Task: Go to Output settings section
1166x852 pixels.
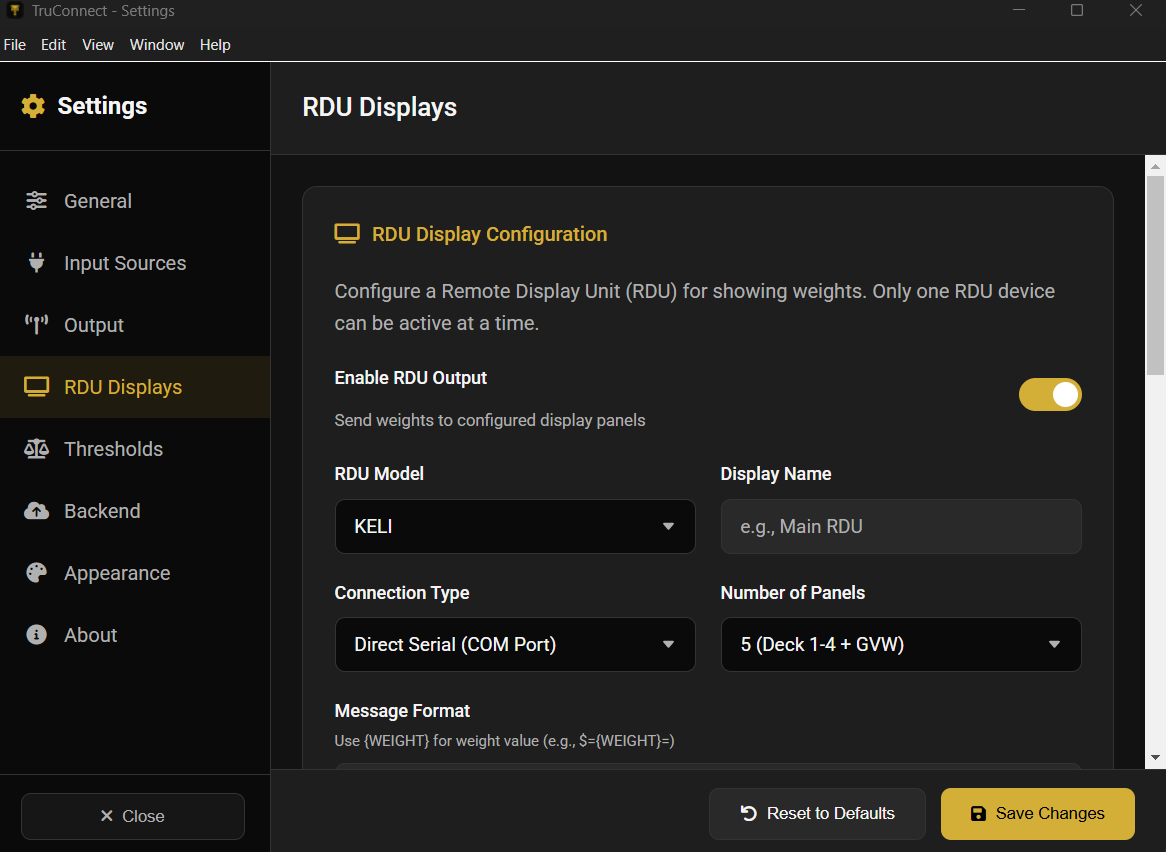Action: coord(135,325)
